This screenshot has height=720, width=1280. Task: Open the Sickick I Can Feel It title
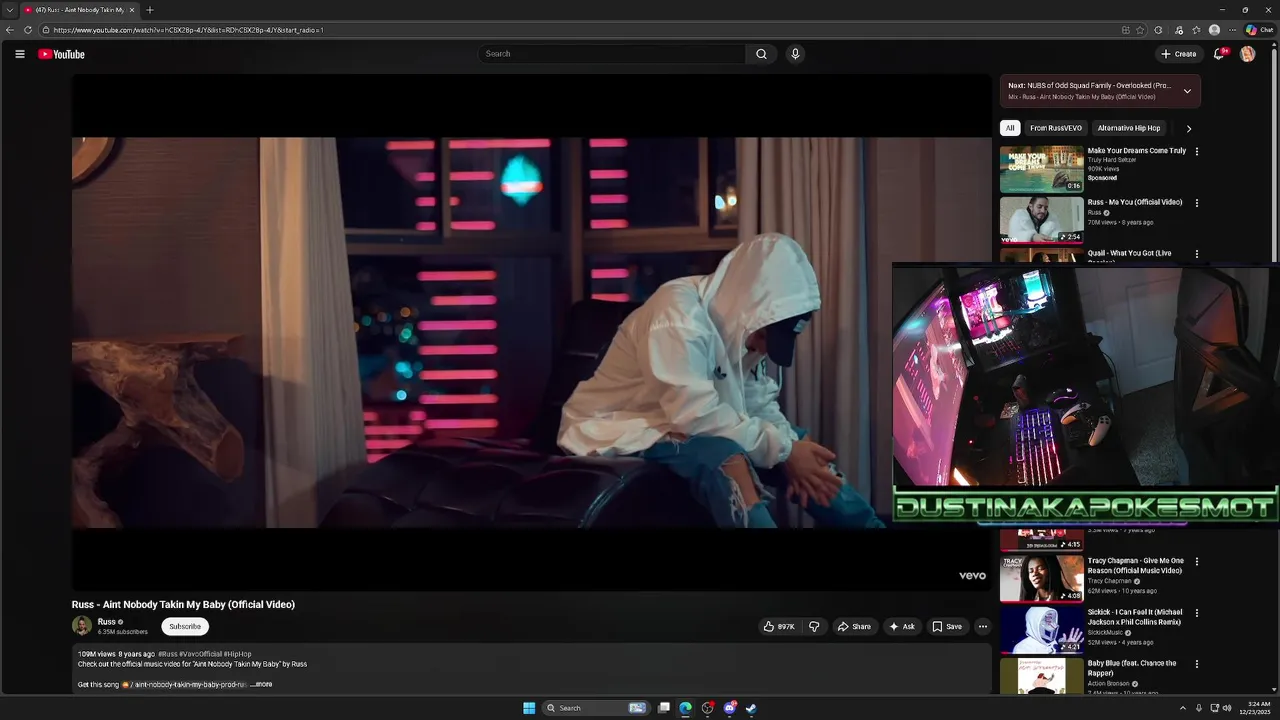[x=1135, y=617]
